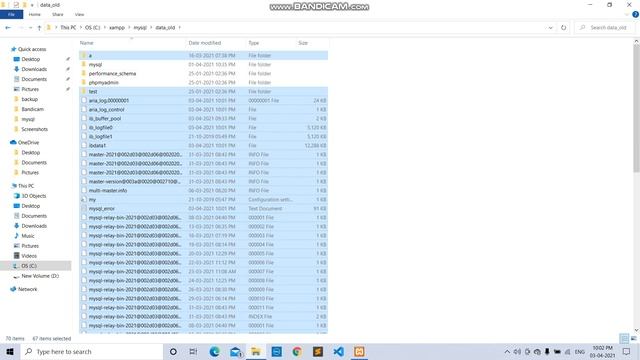Open the notification center icon
The height and width of the screenshot is (360, 640).
coord(627,351)
